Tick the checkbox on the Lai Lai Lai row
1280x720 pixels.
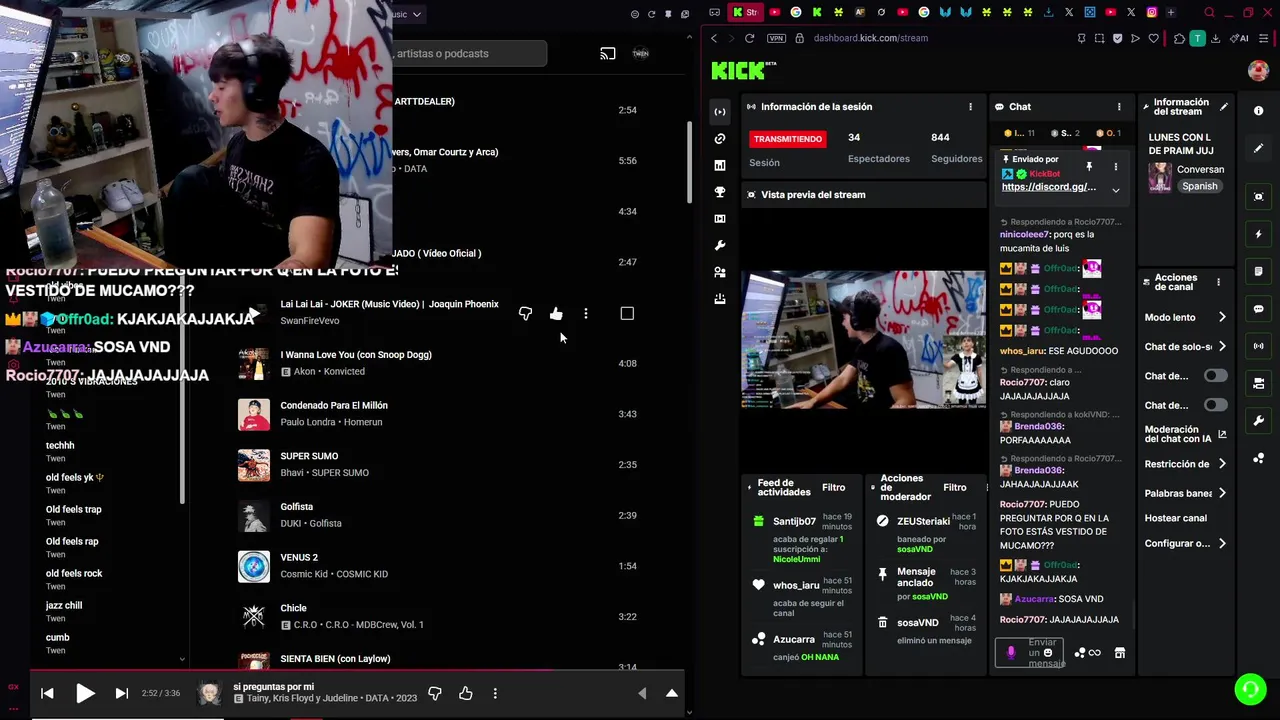click(x=627, y=314)
